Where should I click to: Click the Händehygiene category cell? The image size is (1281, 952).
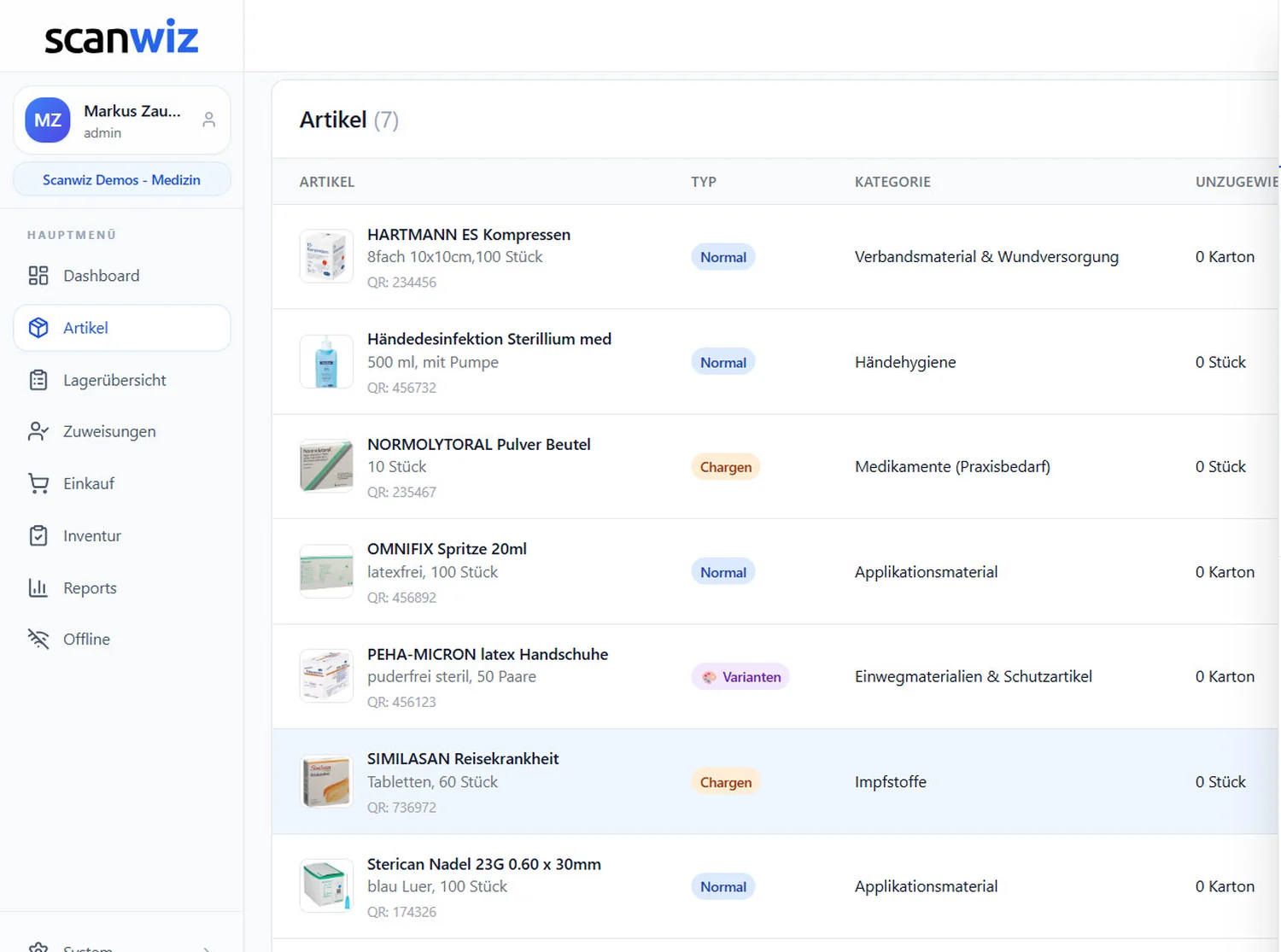coord(905,362)
